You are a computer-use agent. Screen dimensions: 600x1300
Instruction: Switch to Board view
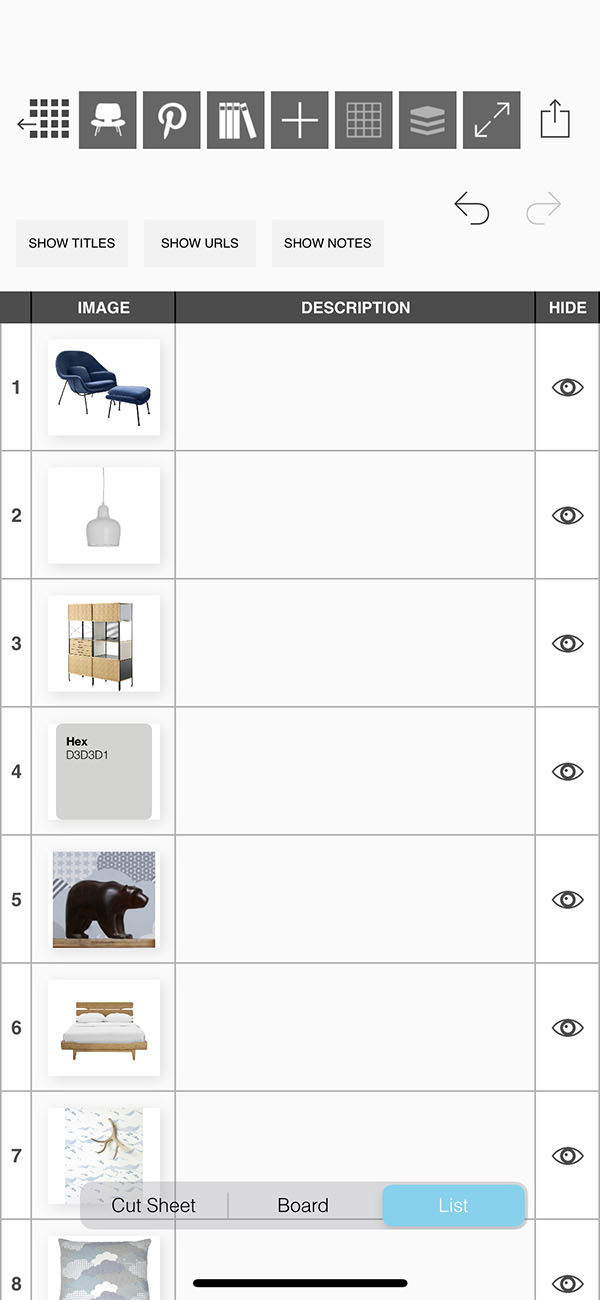tap(303, 1205)
